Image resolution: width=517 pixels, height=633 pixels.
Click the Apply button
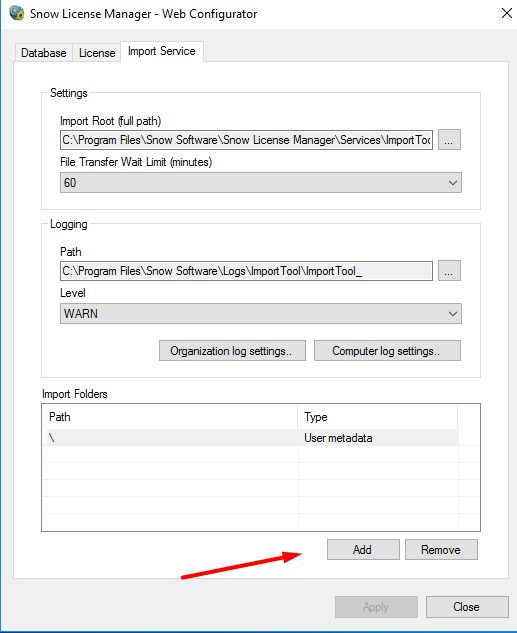(376, 607)
